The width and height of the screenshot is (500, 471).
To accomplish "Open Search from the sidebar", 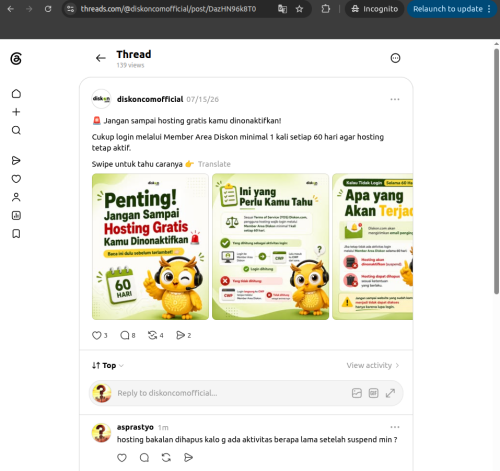I will (16, 130).
